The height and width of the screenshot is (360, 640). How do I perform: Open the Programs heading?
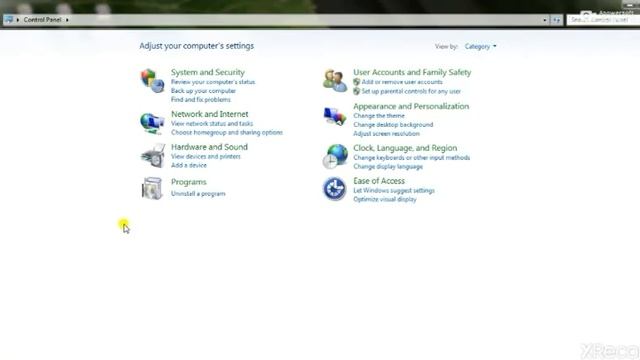(x=189, y=182)
